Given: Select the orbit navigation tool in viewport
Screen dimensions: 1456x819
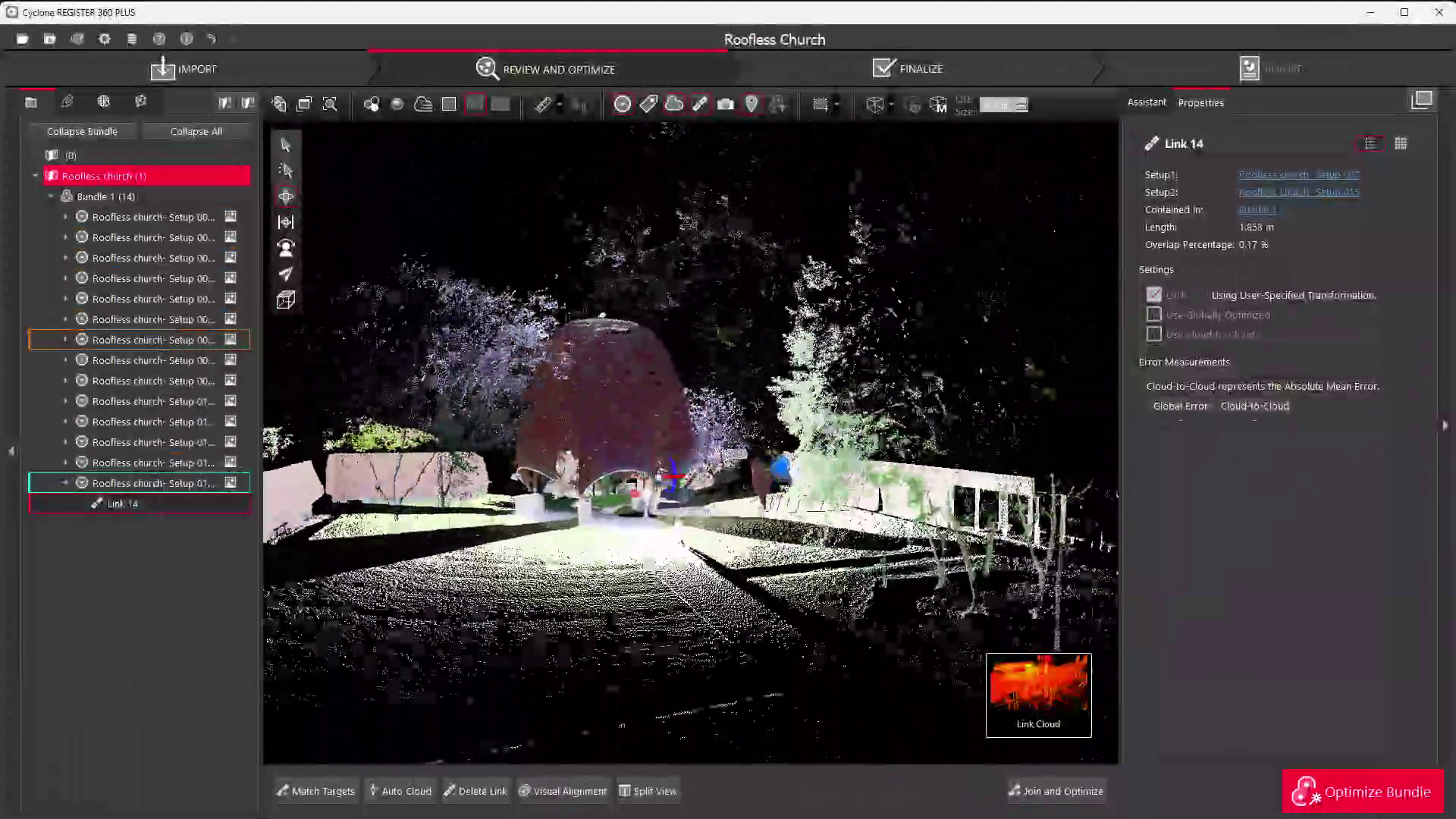Looking at the screenshot, I should pos(286,196).
